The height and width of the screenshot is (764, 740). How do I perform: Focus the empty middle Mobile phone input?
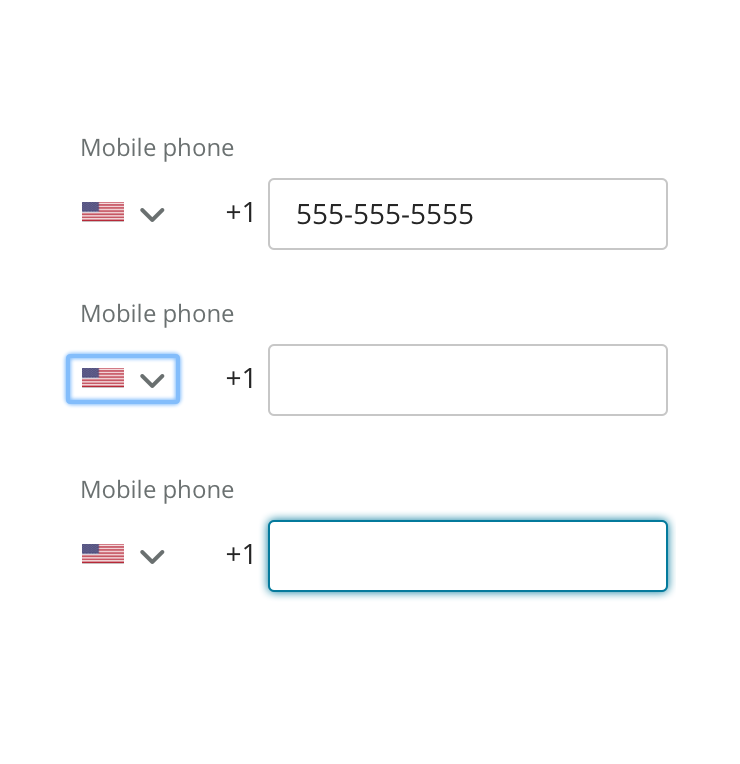point(467,380)
